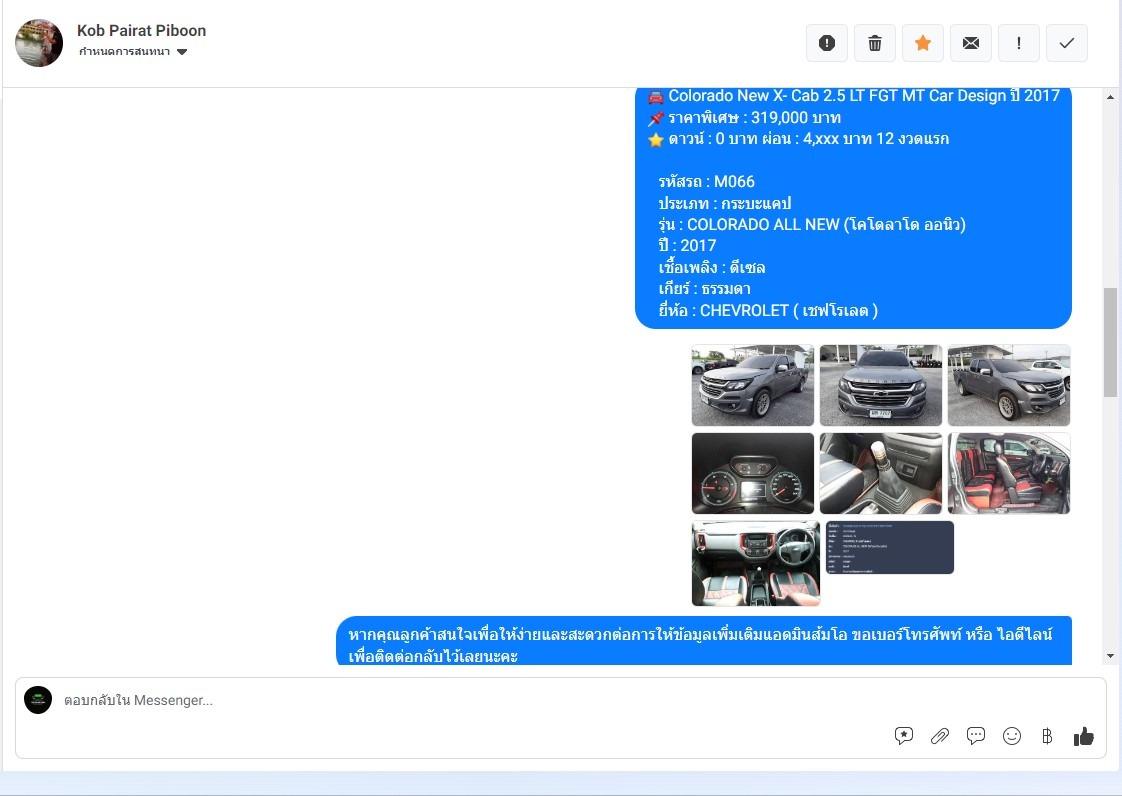Open gear shifter photo
Image resolution: width=1122 pixels, height=796 pixels.
pyautogui.click(x=881, y=473)
